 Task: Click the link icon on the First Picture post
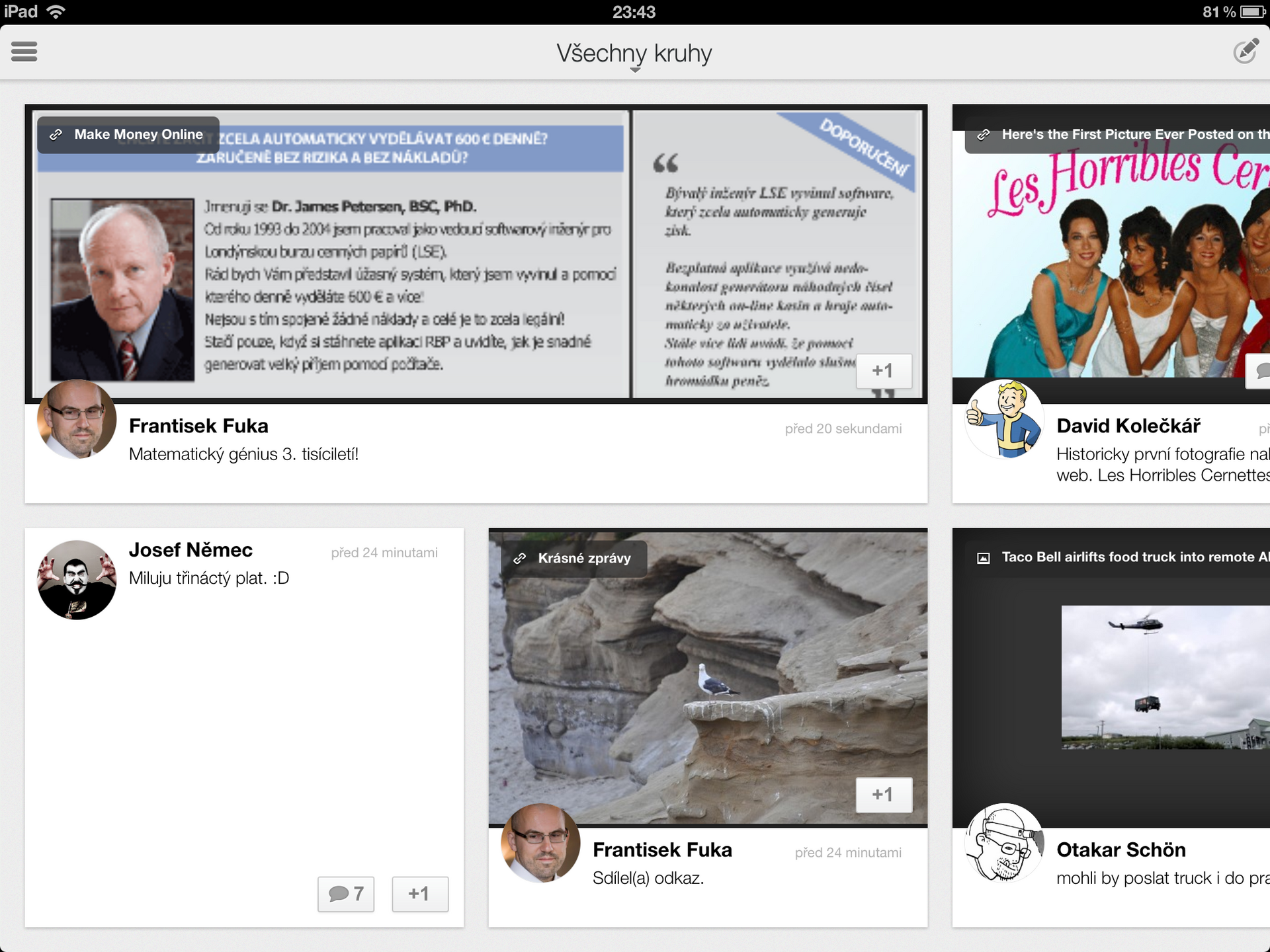(x=985, y=134)
